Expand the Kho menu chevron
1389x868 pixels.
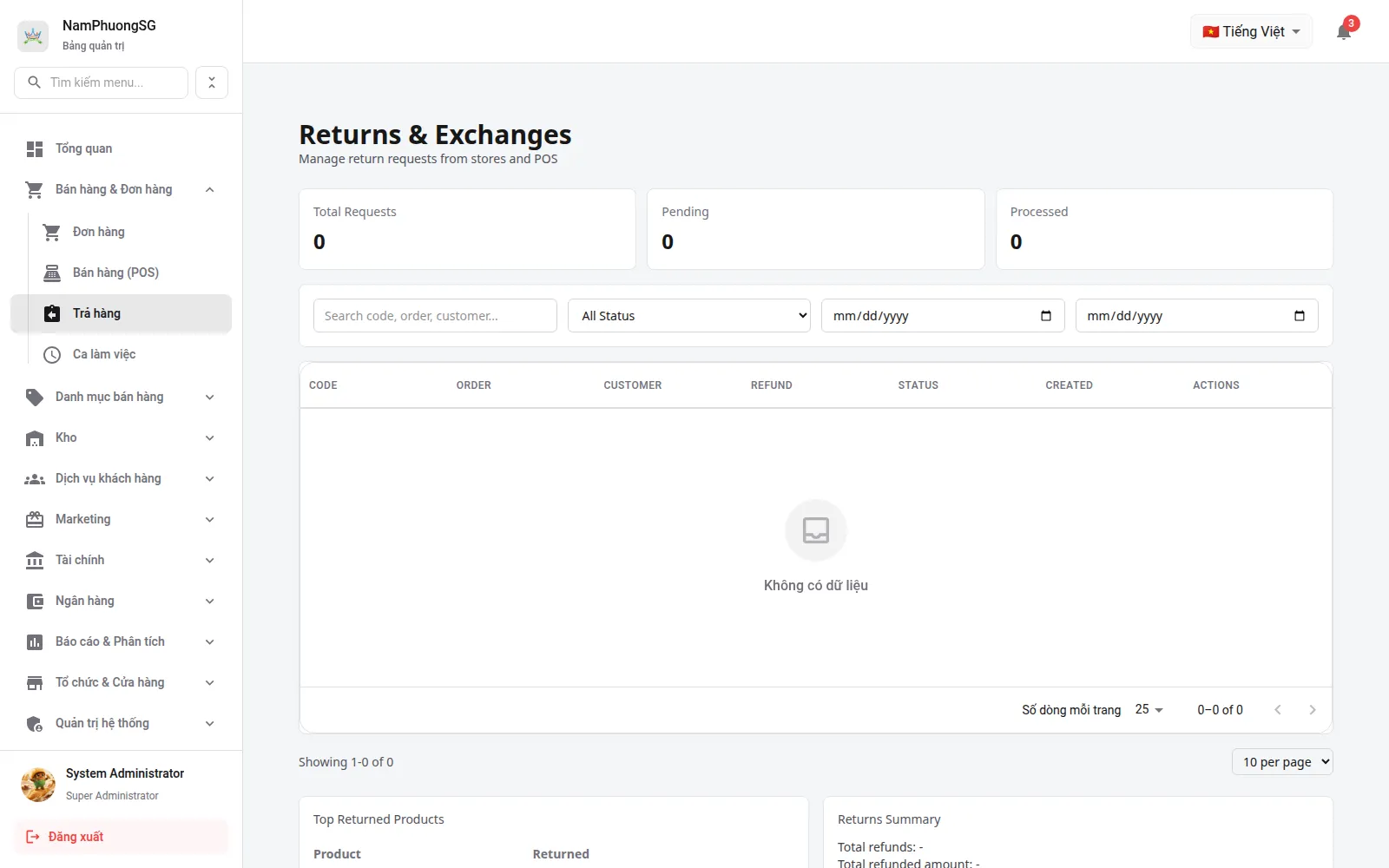pyautogui.click(x=210, y=438)
